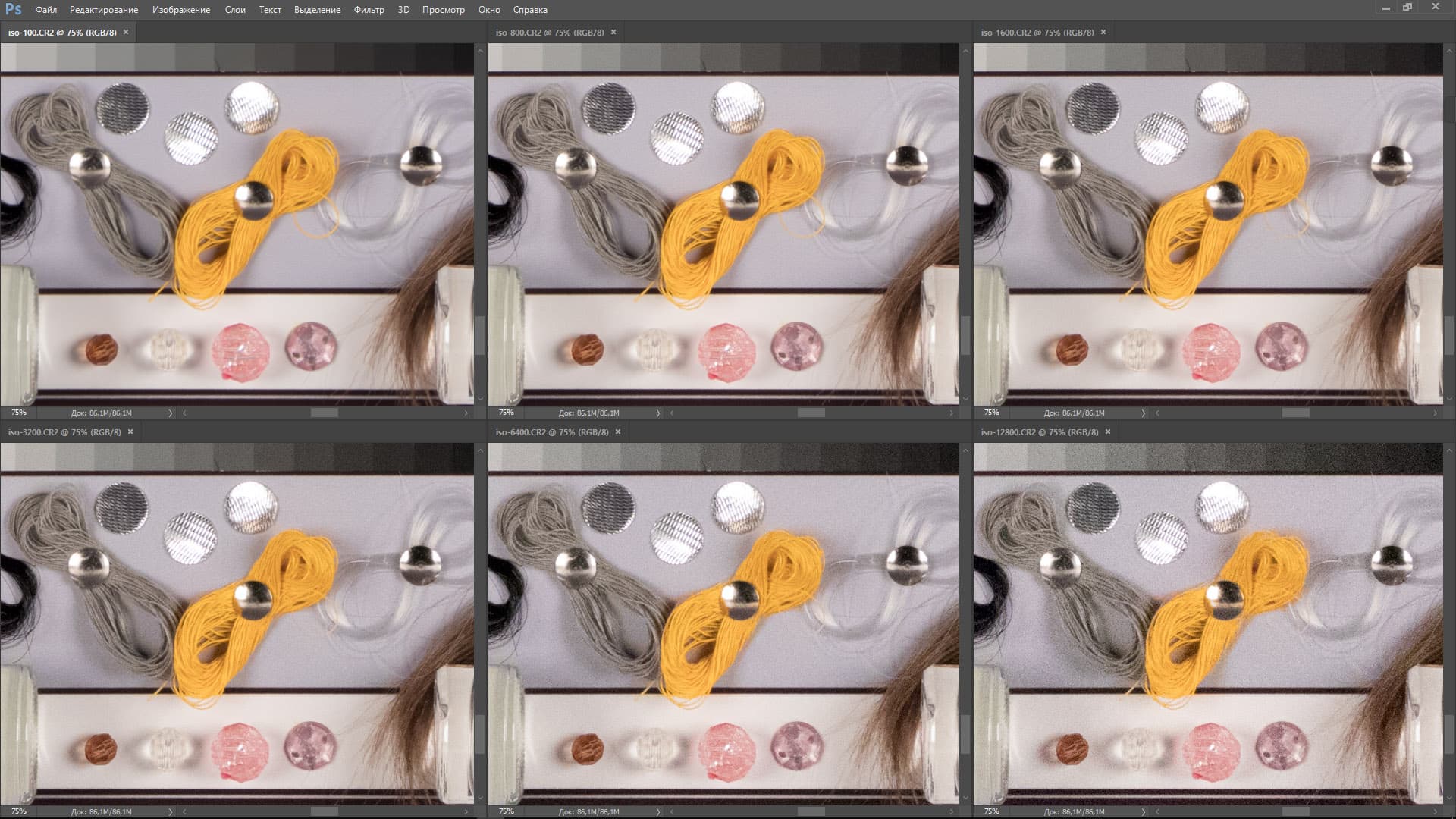The image size is (1456, 819).
Task: Open the Фильтр menu
Action: pos(369,10)
